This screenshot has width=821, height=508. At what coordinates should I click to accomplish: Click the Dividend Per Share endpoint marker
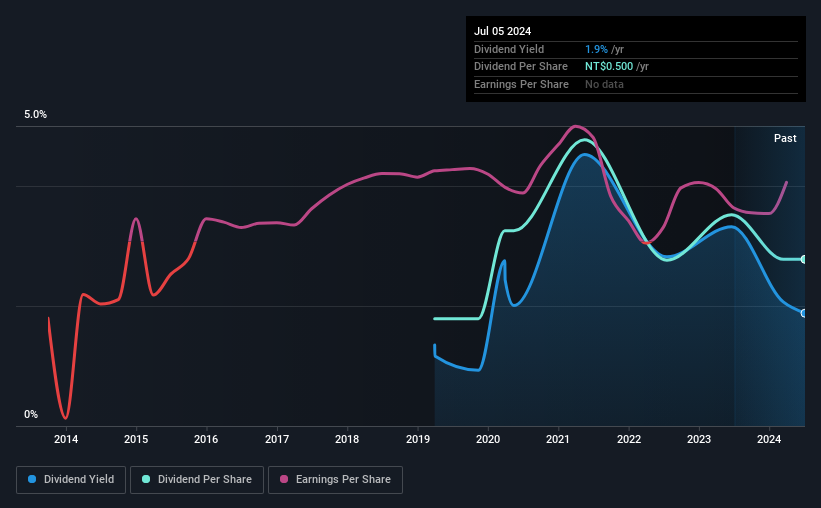pyautogui.click(x=804, y=259)
